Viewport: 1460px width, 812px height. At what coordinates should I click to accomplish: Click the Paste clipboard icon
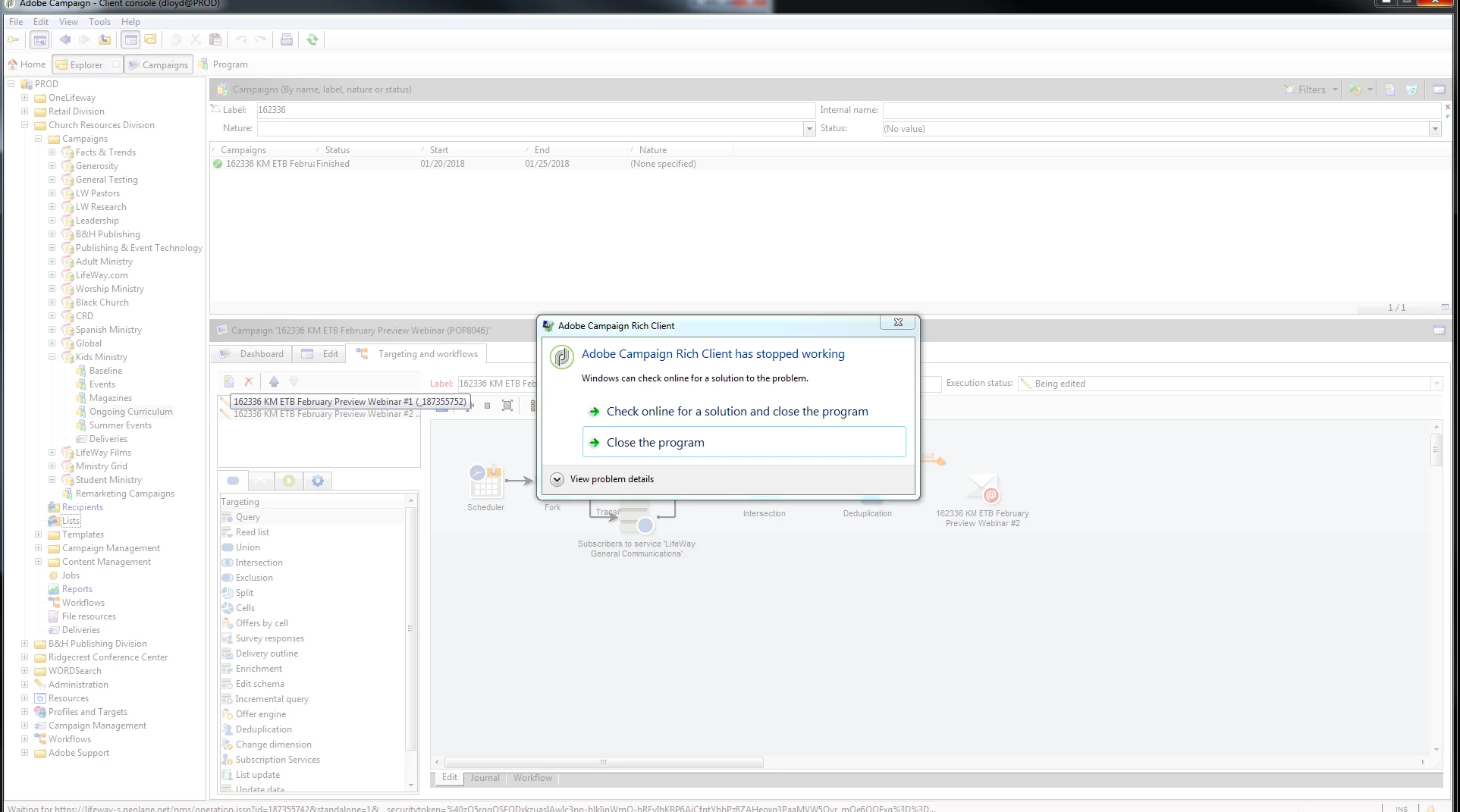click(215, 39)
